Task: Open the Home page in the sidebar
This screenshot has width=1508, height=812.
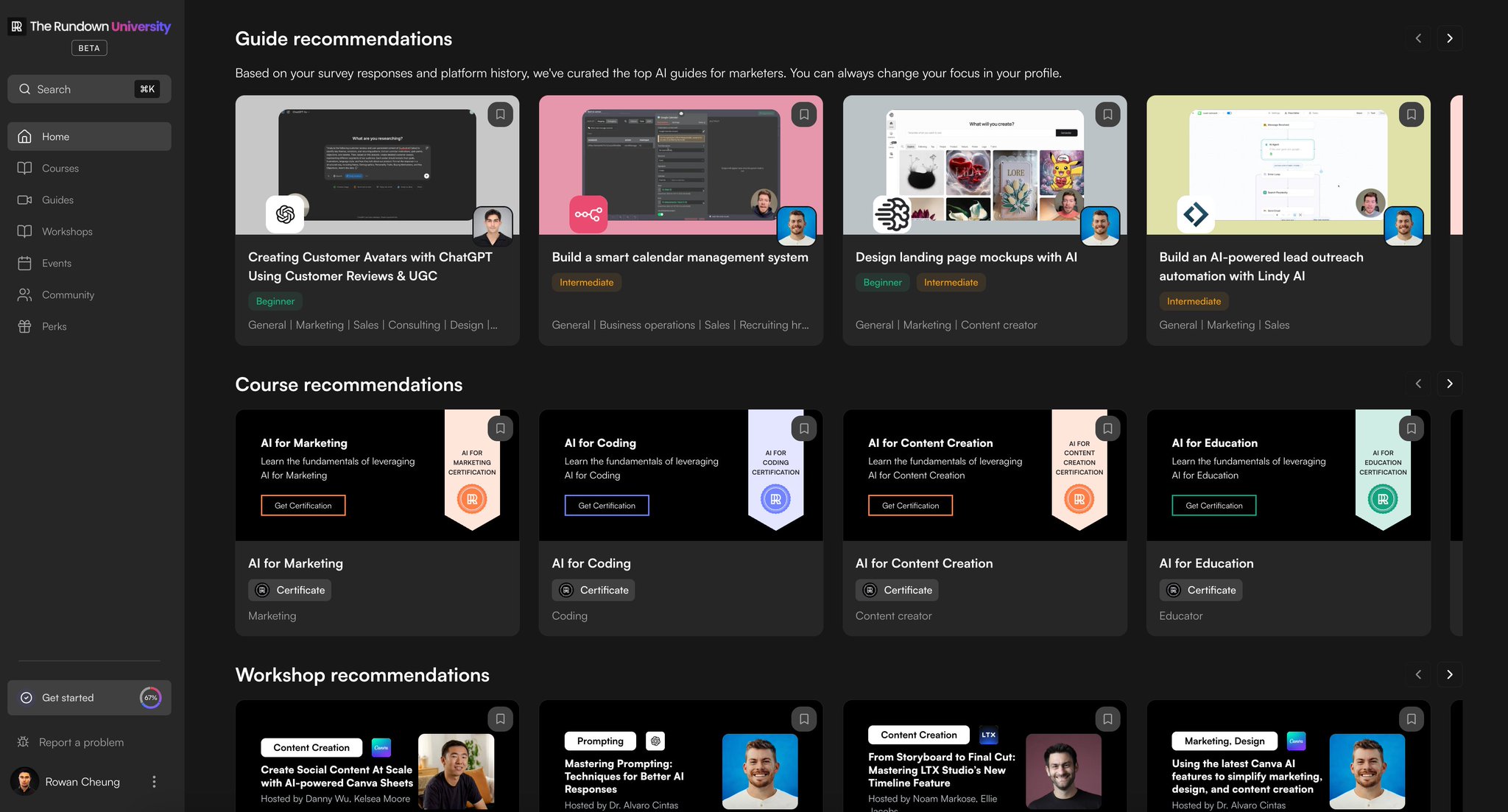Action: pyautogui.click(x=89, y=136)
